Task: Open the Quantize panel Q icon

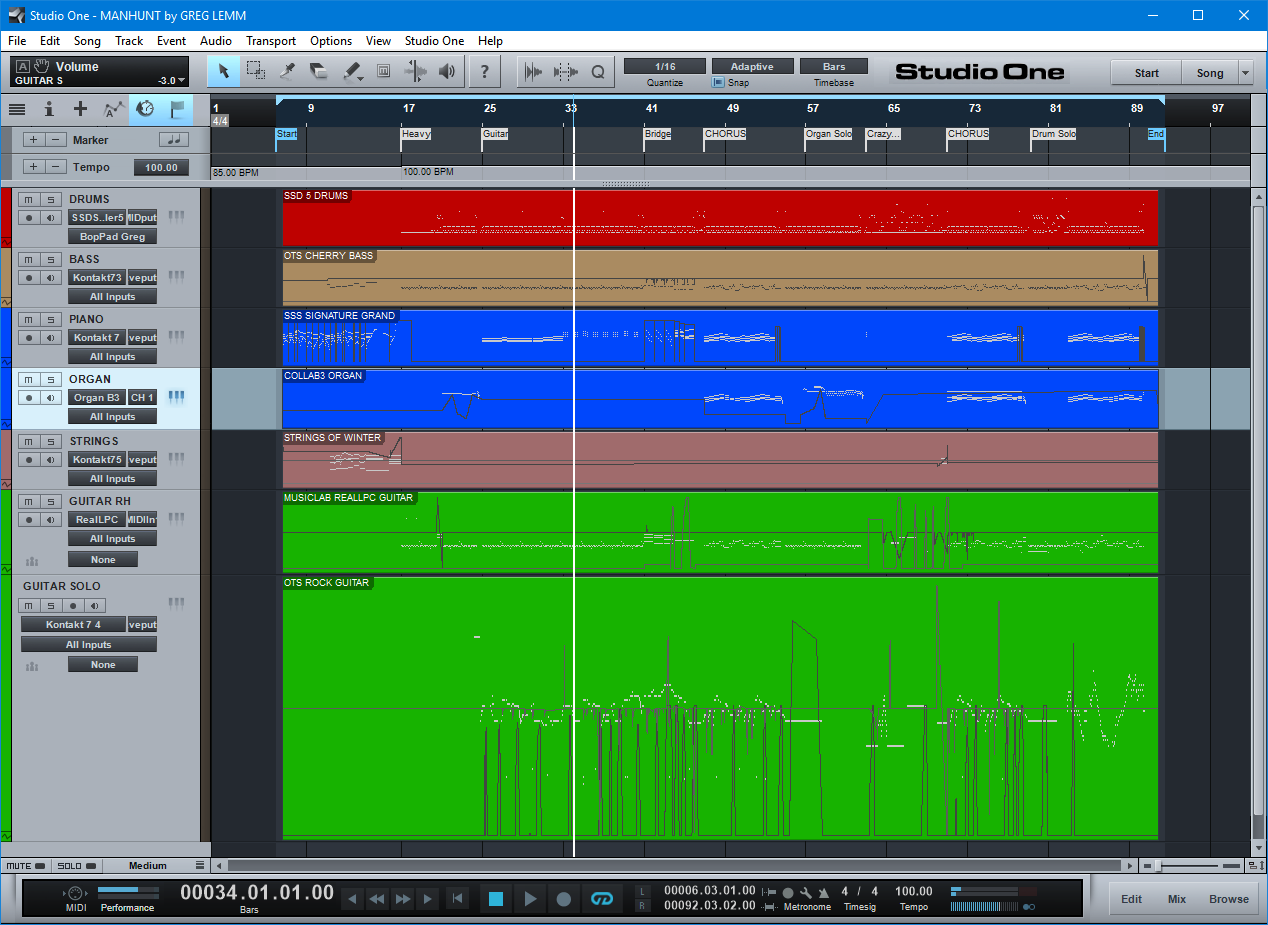Action: (x=598, y=71)
